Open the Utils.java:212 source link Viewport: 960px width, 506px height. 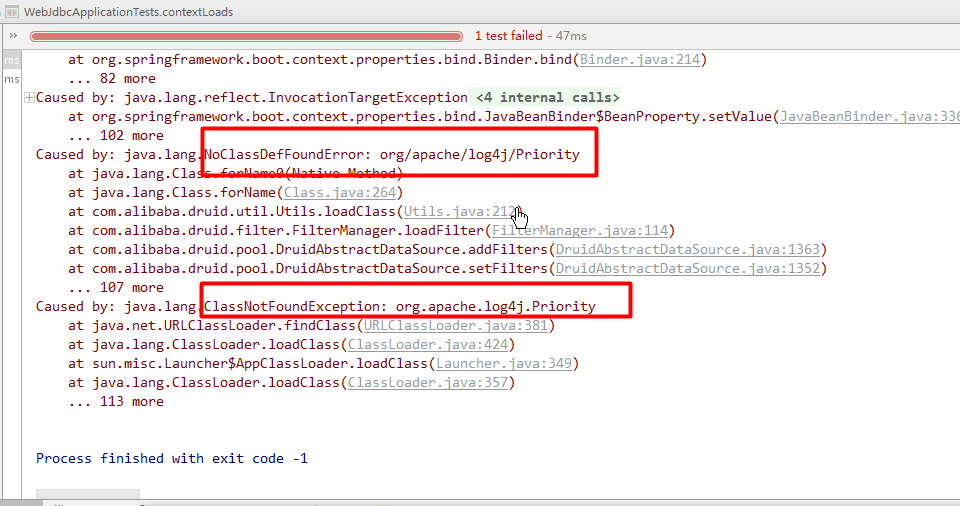pyautogui.click(x=460, y=212)
